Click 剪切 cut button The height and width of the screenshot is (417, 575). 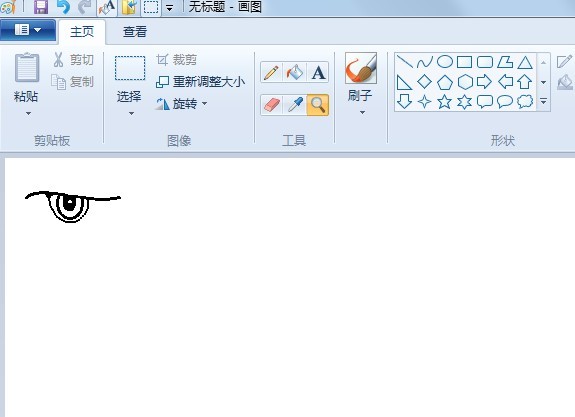point(73,59)
